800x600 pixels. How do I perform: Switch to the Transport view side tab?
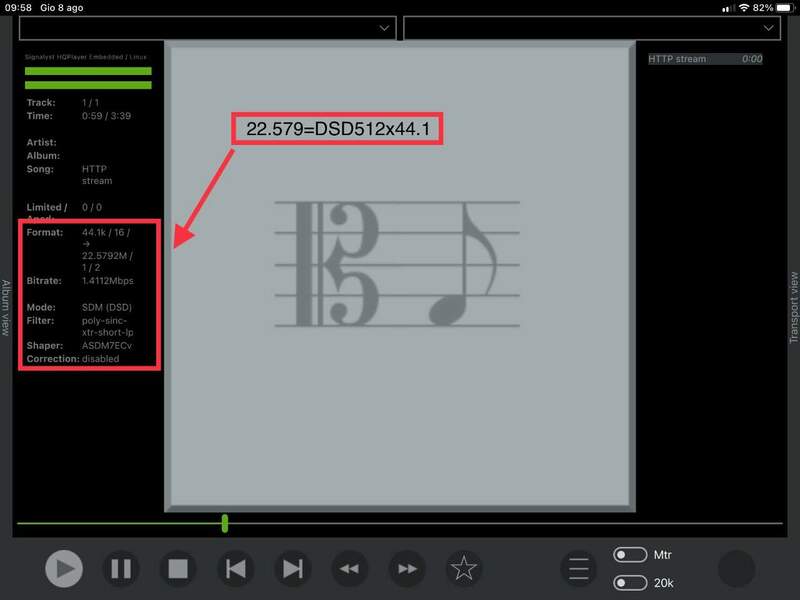(794, 307)
